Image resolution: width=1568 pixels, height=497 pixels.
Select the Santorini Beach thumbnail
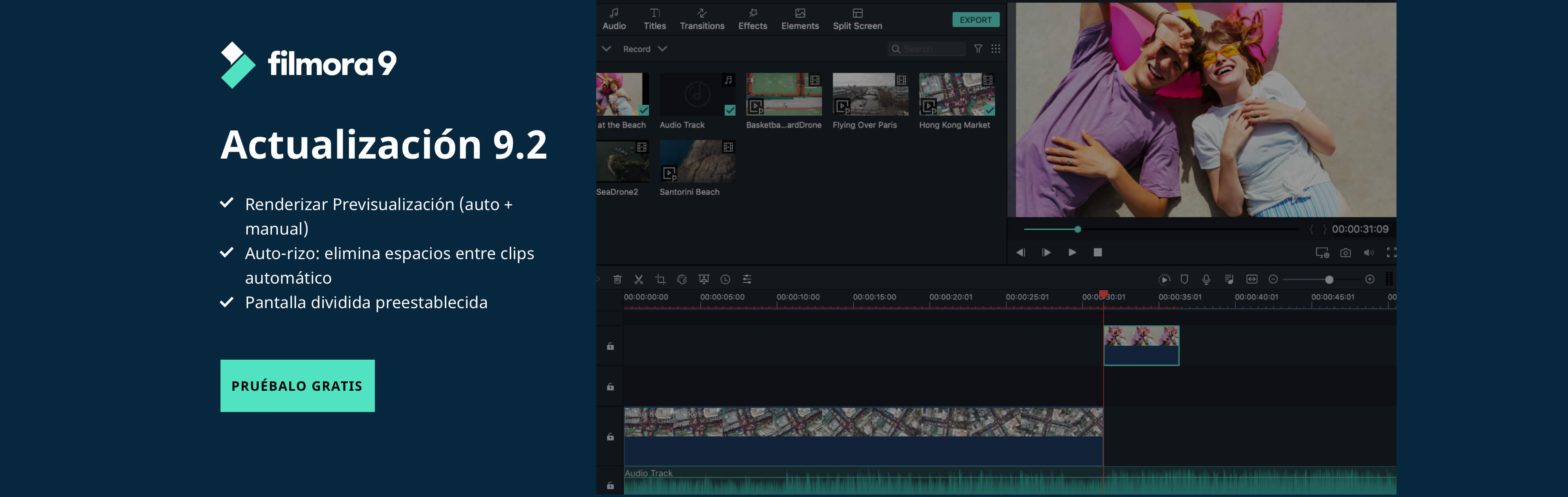[x=697, y=161]
